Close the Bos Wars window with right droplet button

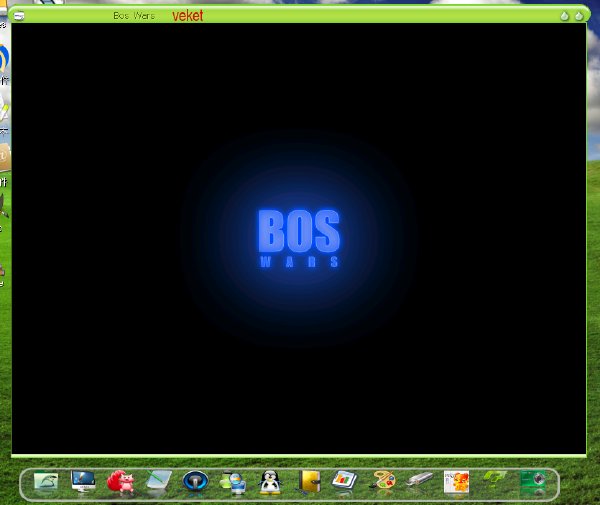tap(579, 16)
